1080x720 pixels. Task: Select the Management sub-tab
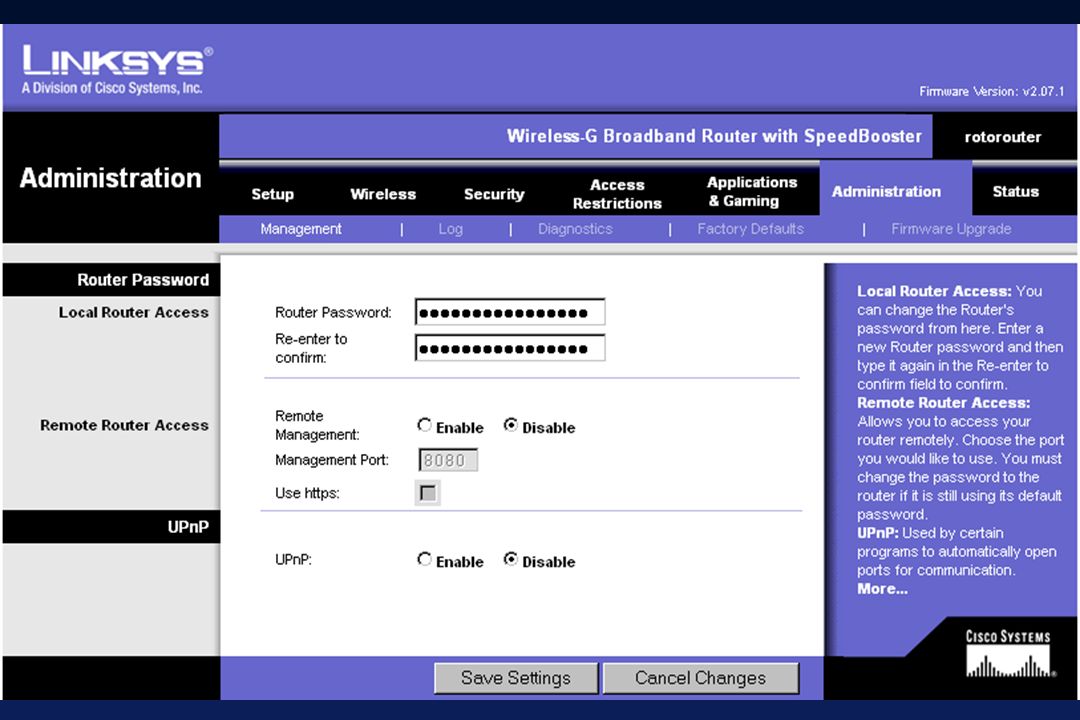coord(300,229)
